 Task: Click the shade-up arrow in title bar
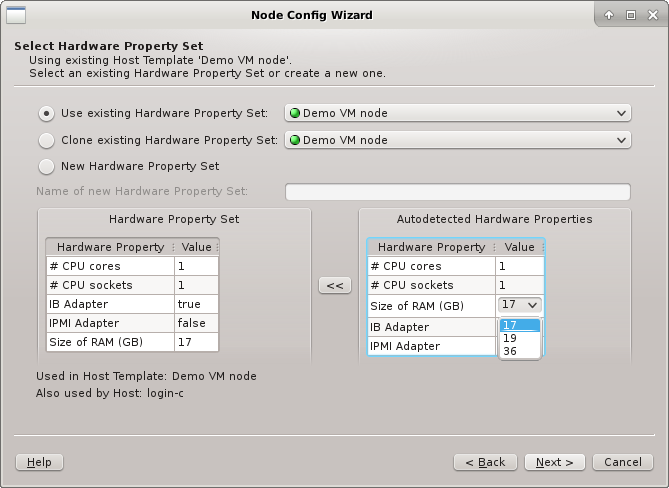coord(609,15)
